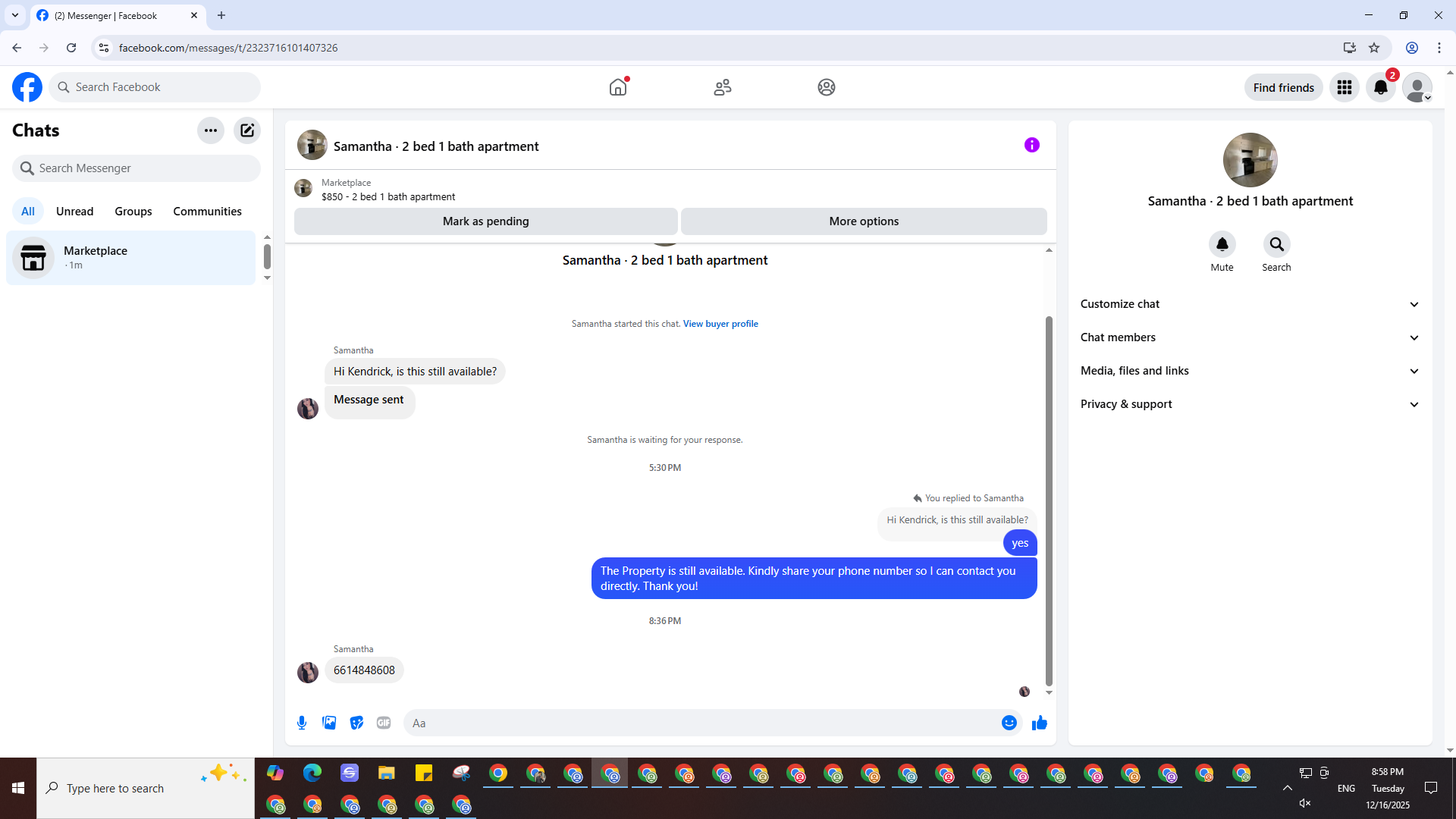Viewport: 1456px width, 819px height.
Task: Open listing thumbnail in right panel
Action: tap(1250, 160)
